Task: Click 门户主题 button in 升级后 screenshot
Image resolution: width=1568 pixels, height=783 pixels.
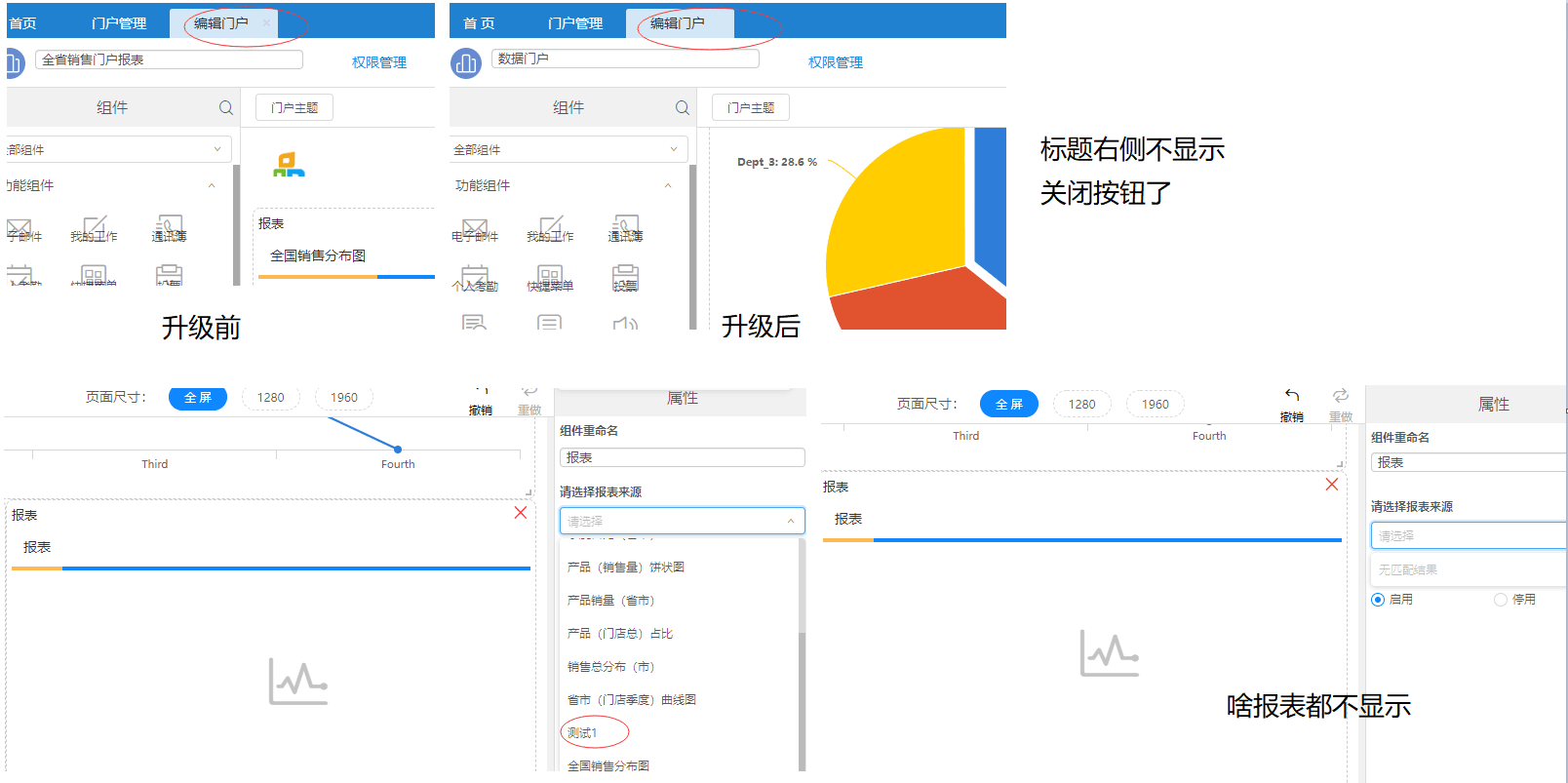Action: pos(751,107)
